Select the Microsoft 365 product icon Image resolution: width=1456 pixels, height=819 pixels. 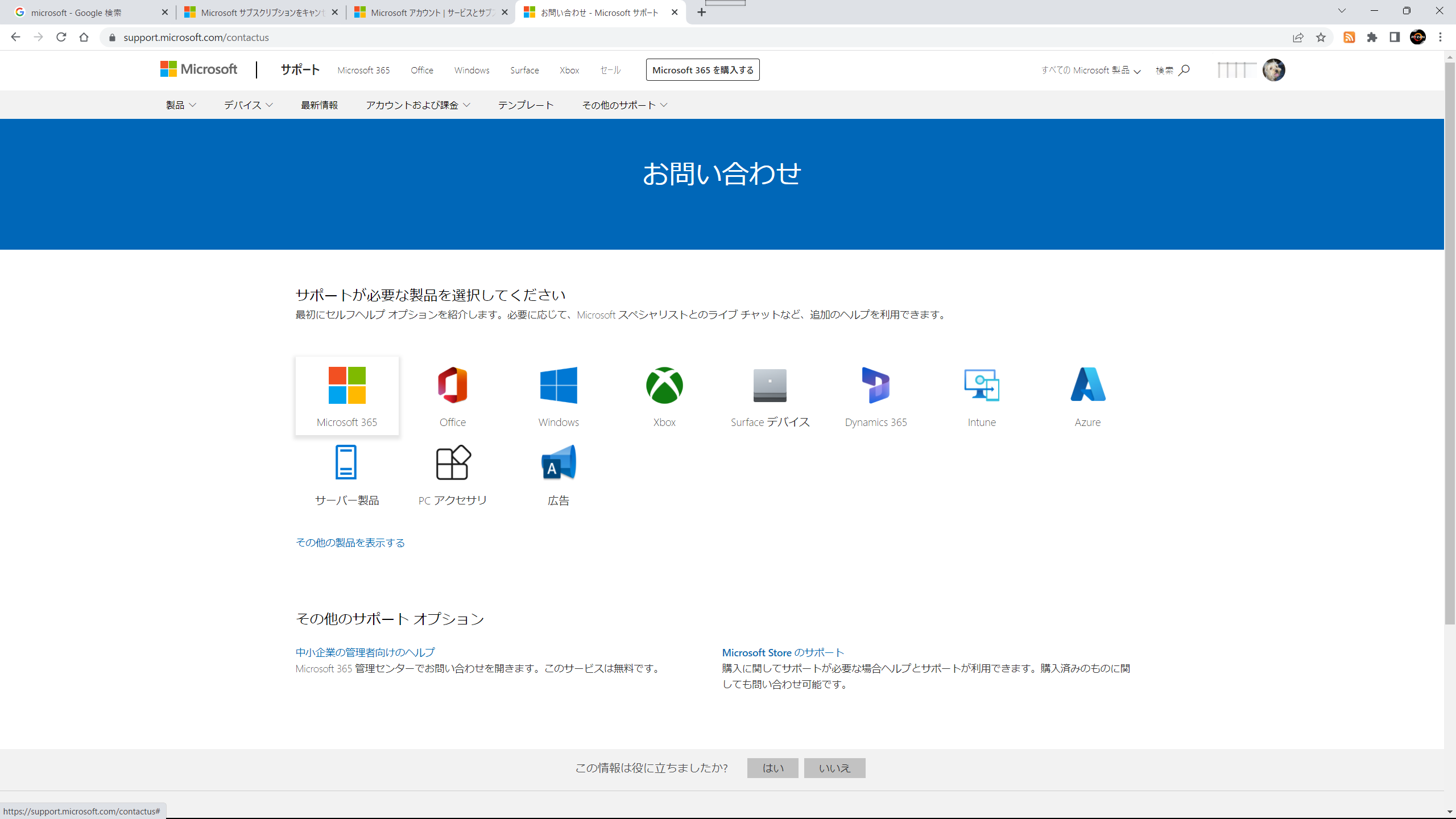[x=347, y=396]
